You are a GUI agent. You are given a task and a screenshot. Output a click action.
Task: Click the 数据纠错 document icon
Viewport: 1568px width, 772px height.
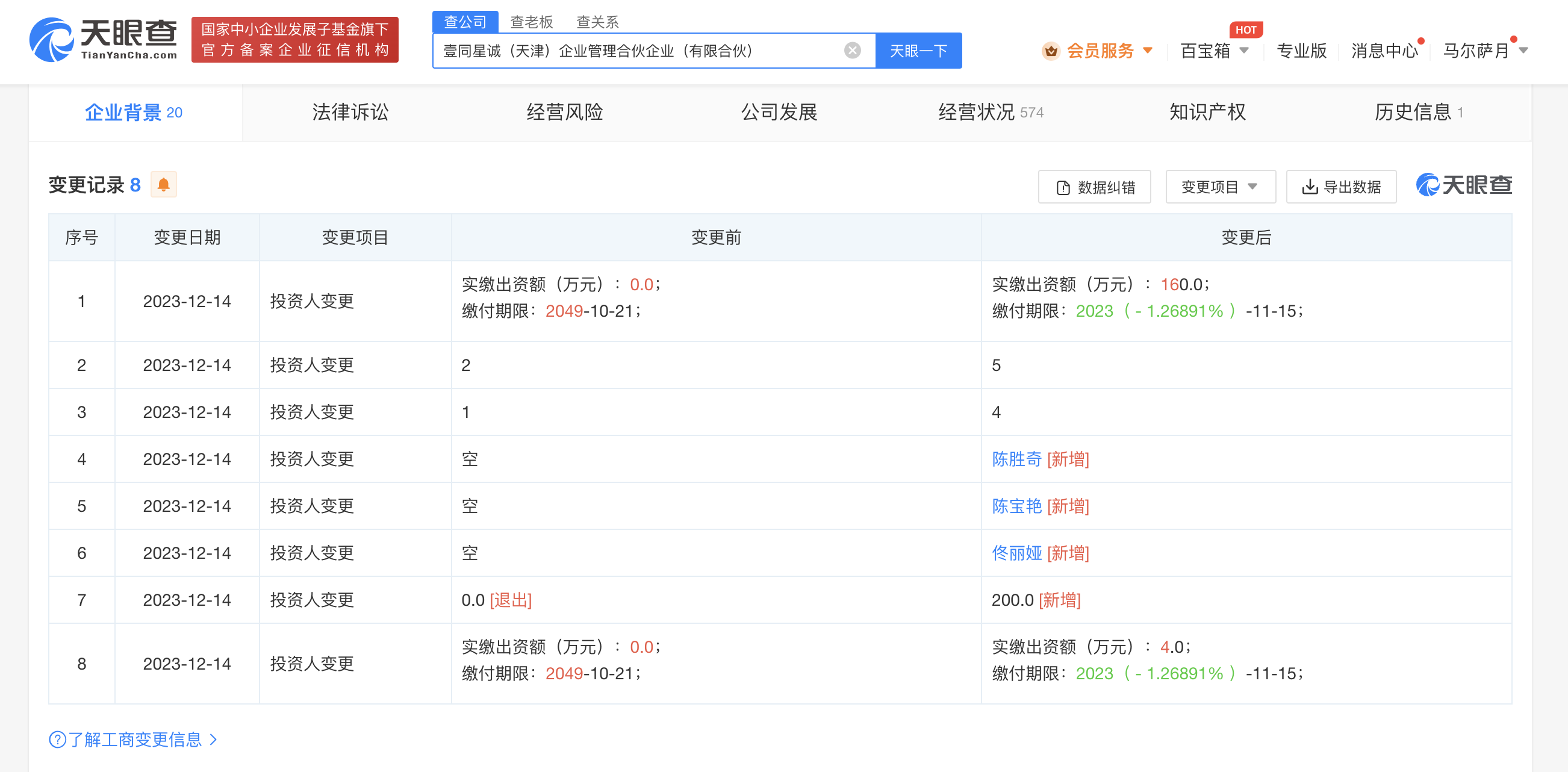pyautogui.click(x=1063, y=187)
